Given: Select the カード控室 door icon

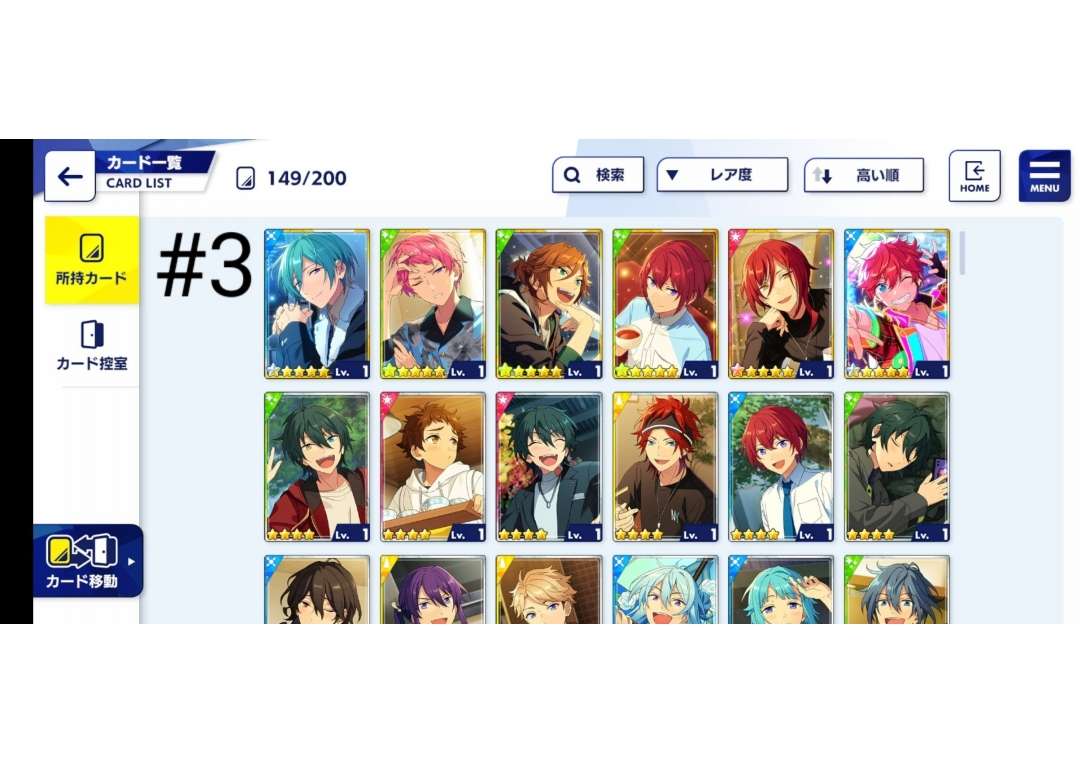Looking at the screenshot, I should tap(92, 334).
